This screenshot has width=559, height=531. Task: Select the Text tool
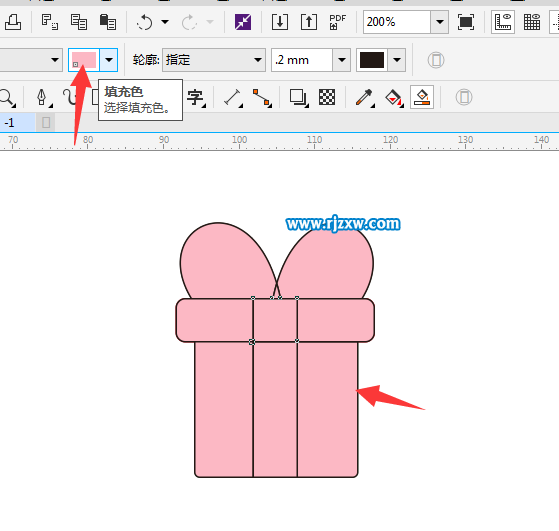(x=195, y=97)
